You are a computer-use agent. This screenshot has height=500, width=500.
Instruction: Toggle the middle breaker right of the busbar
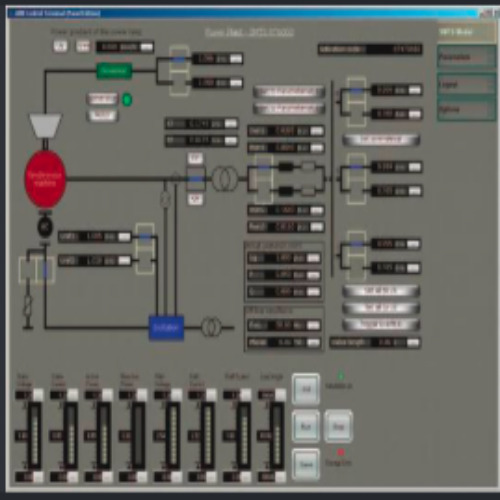point(356,179)
